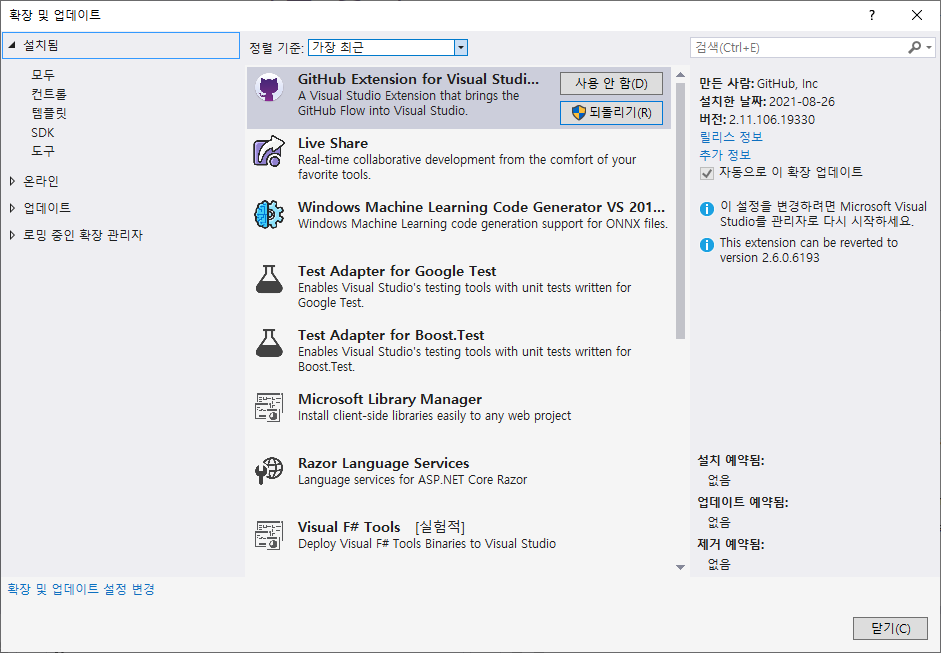Click the Razor Language Services icon
941x653 pixels.
point(269,471)
